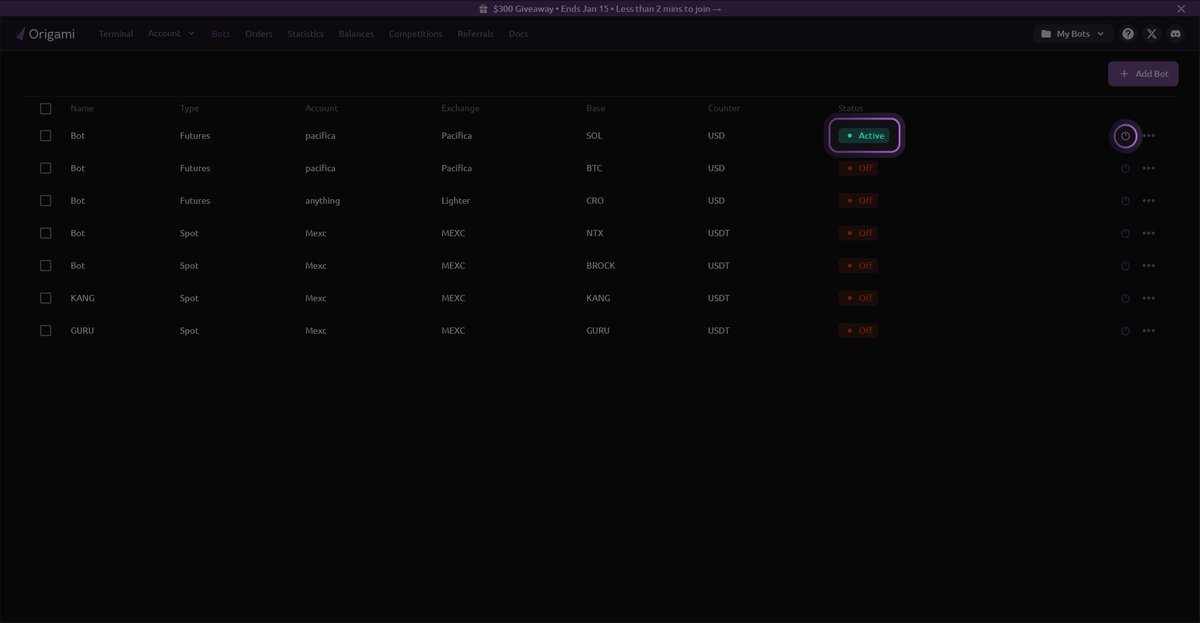Open the Referrals page
1200x623 pixels.
pos(476,34)
